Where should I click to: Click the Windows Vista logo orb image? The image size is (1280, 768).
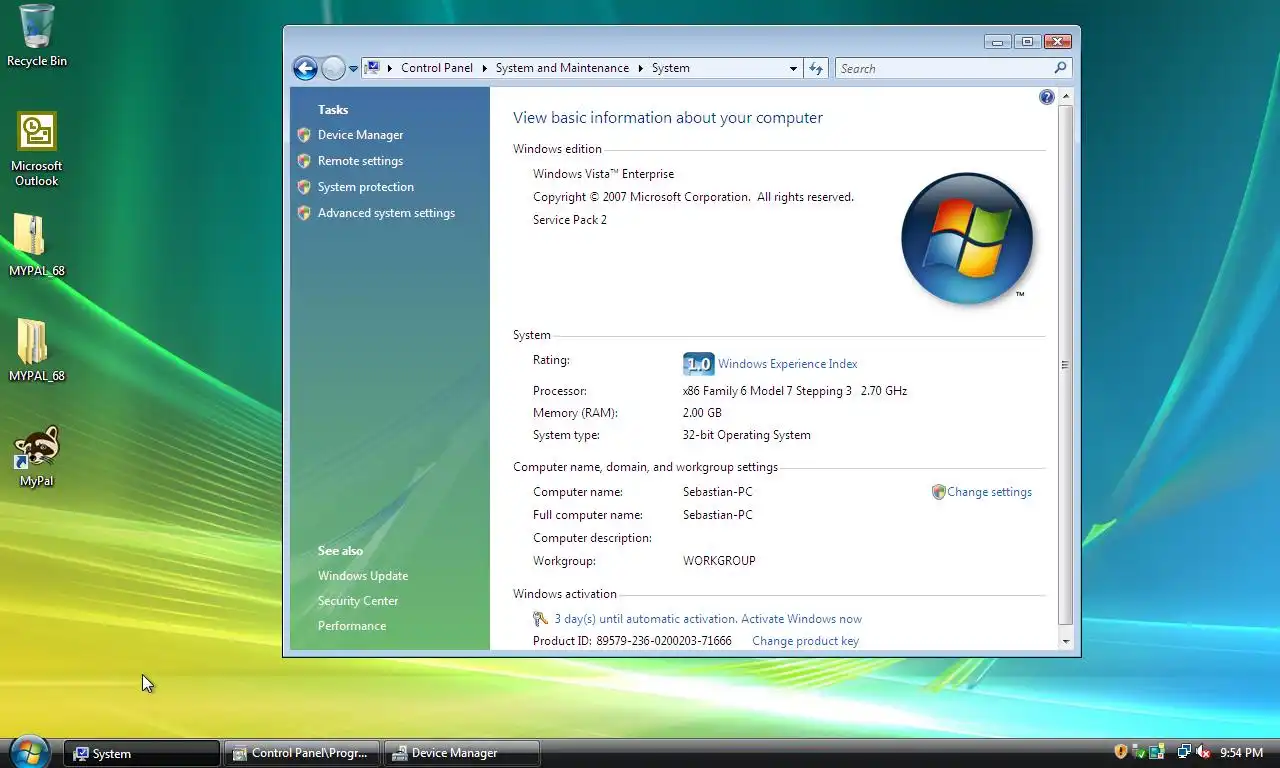click(x=965, y=238)
